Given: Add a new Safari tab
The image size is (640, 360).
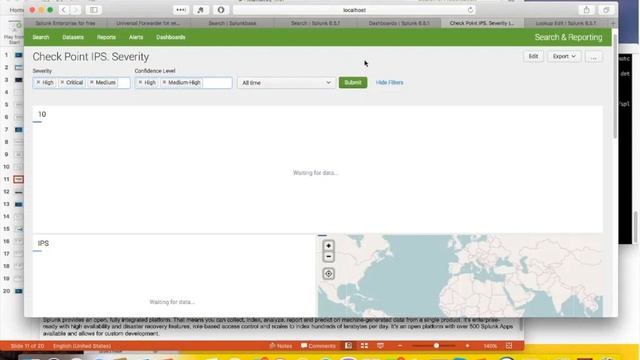Looking at the screenshot, I should pyautogui.click(x=613, y=23).
